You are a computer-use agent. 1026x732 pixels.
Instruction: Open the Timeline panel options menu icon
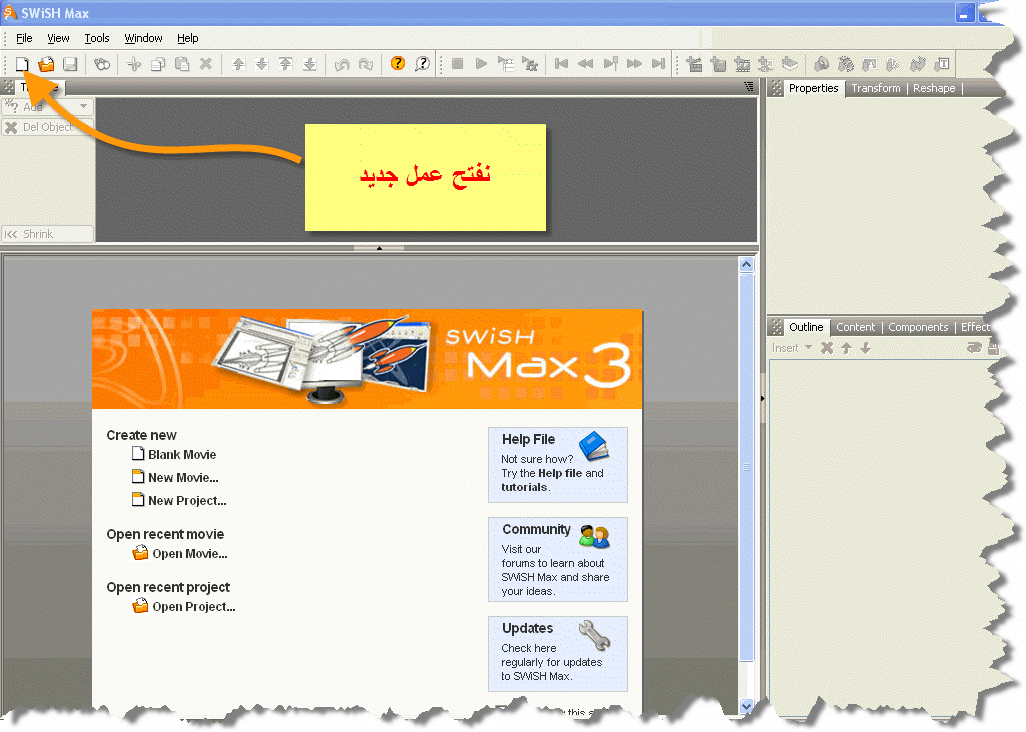click(x=749, y=88)
